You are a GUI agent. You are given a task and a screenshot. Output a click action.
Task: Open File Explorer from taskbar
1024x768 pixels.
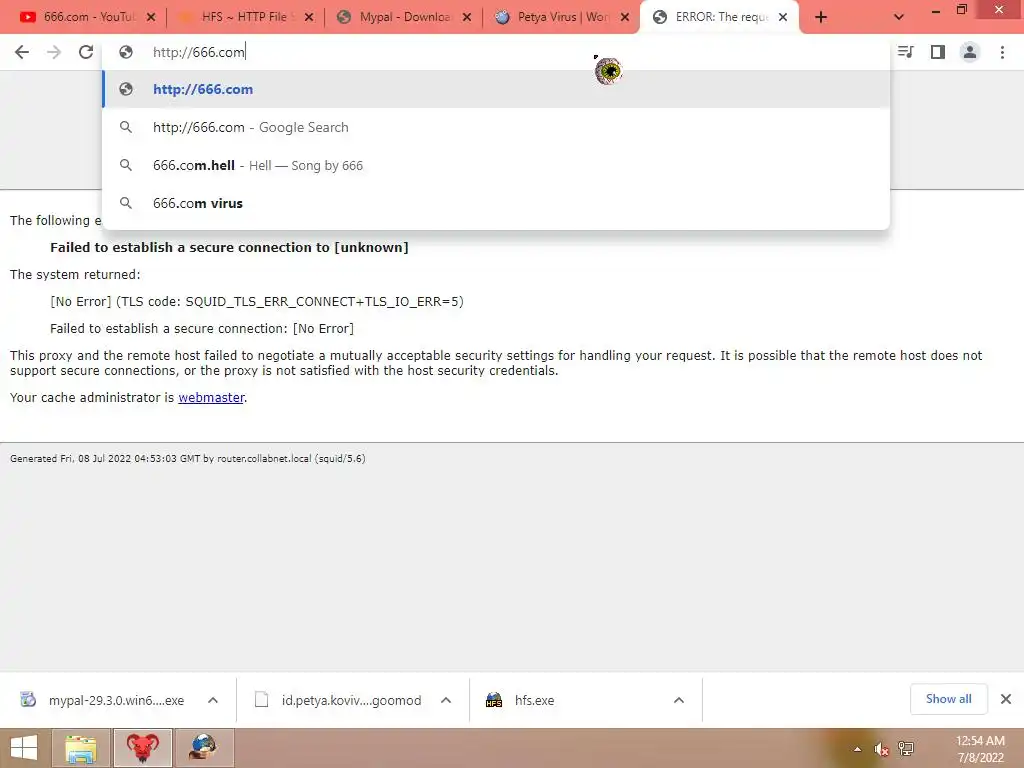click(81, 748)
